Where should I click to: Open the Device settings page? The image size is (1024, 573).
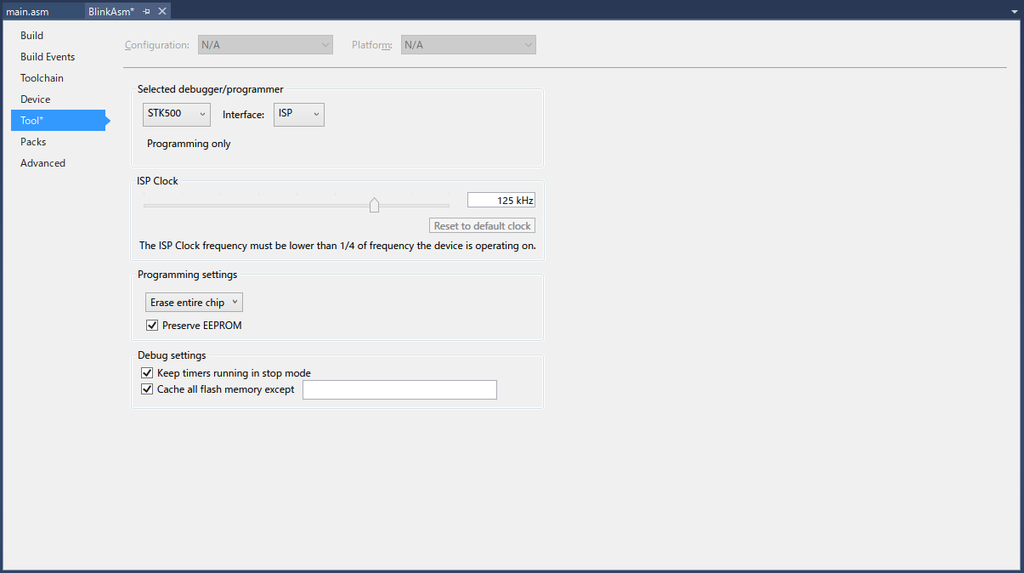[35, 99]
